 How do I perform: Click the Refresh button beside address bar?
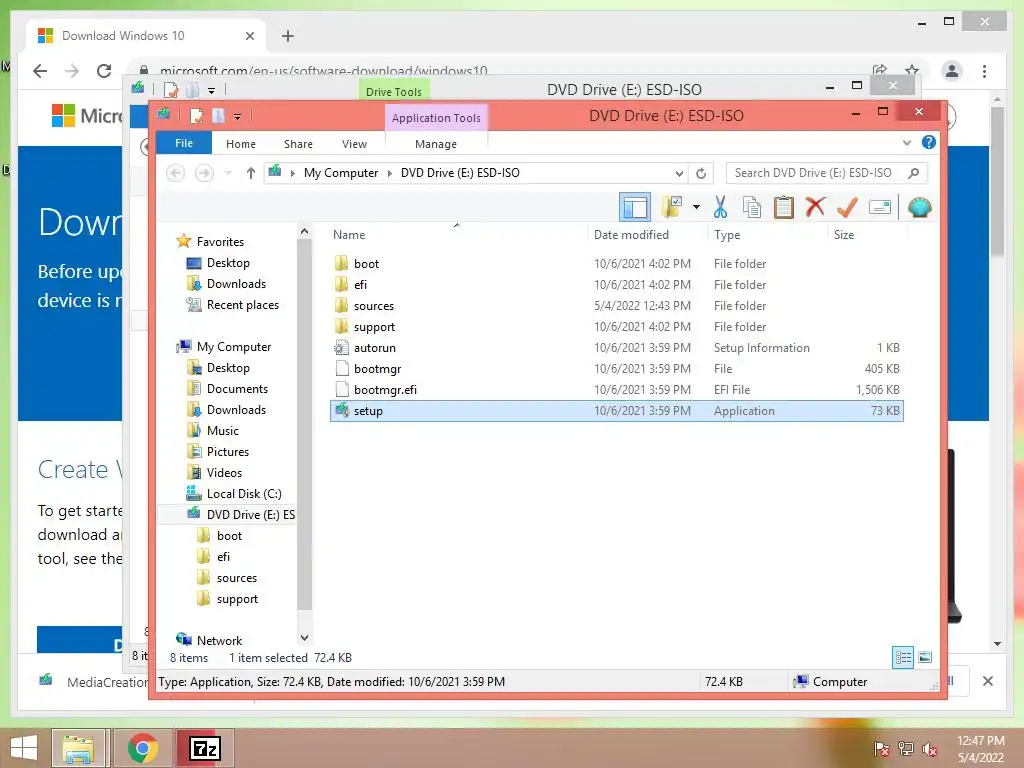click(x=701, y=173)
